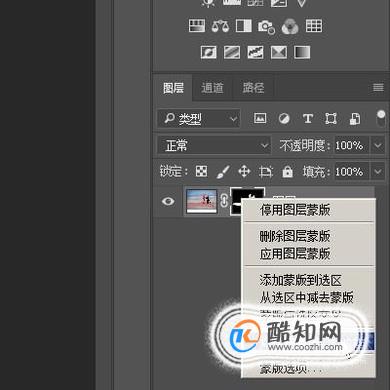Open the 正常 blend mode dropdown
This screenshot has width=390, height=390.
tap(213, 145)
